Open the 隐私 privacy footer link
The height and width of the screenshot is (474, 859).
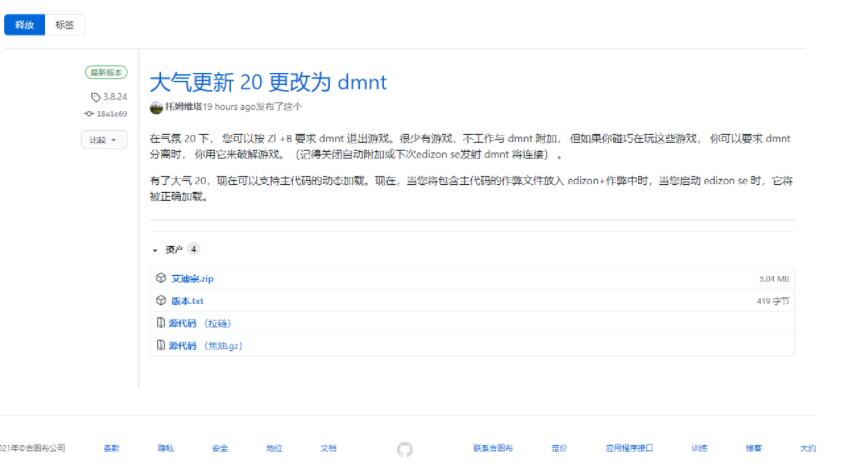[x=166, y=448]
